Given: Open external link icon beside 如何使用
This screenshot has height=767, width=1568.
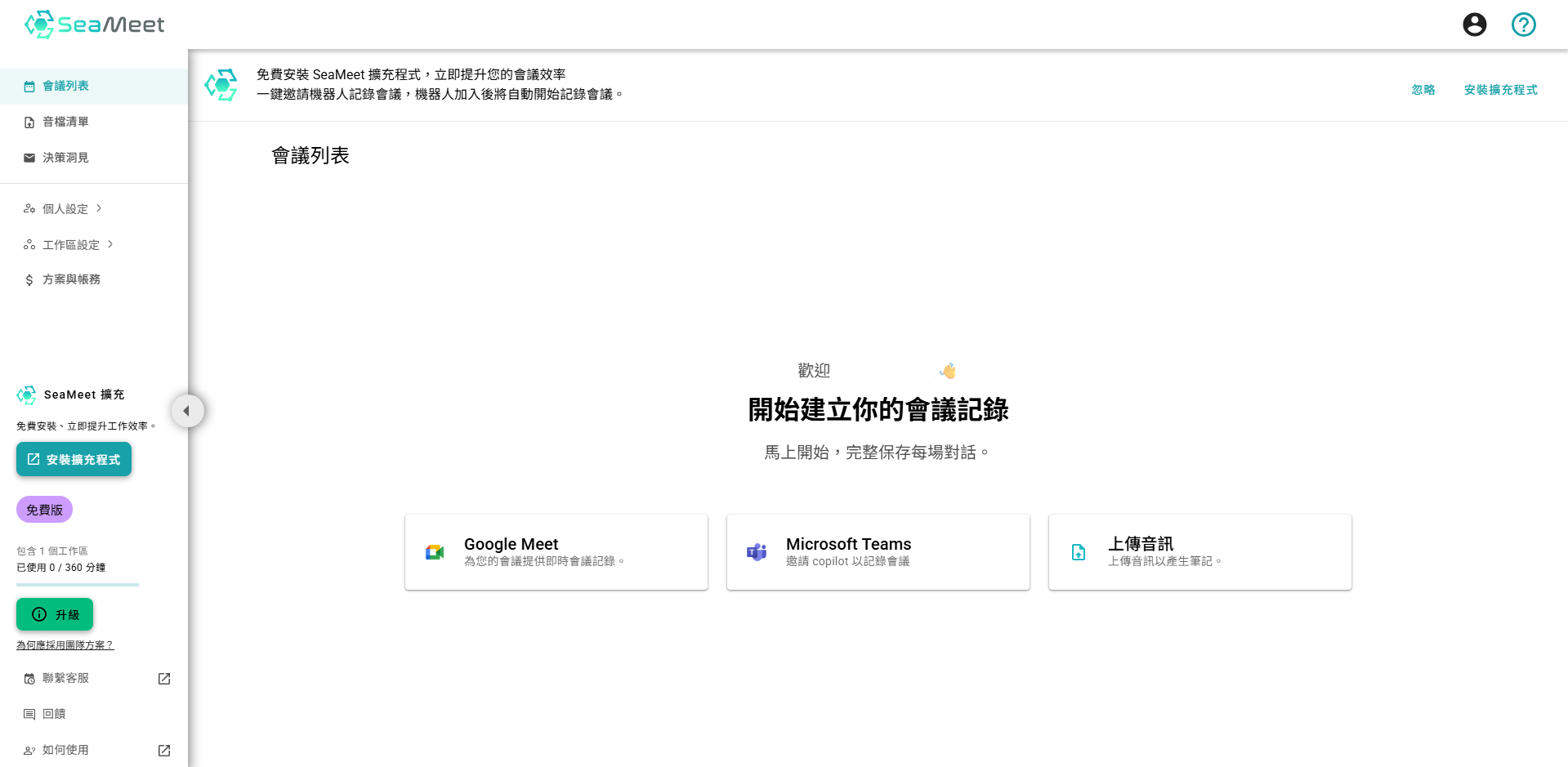Looking at the screenshot, I should (x=164, y=751).
